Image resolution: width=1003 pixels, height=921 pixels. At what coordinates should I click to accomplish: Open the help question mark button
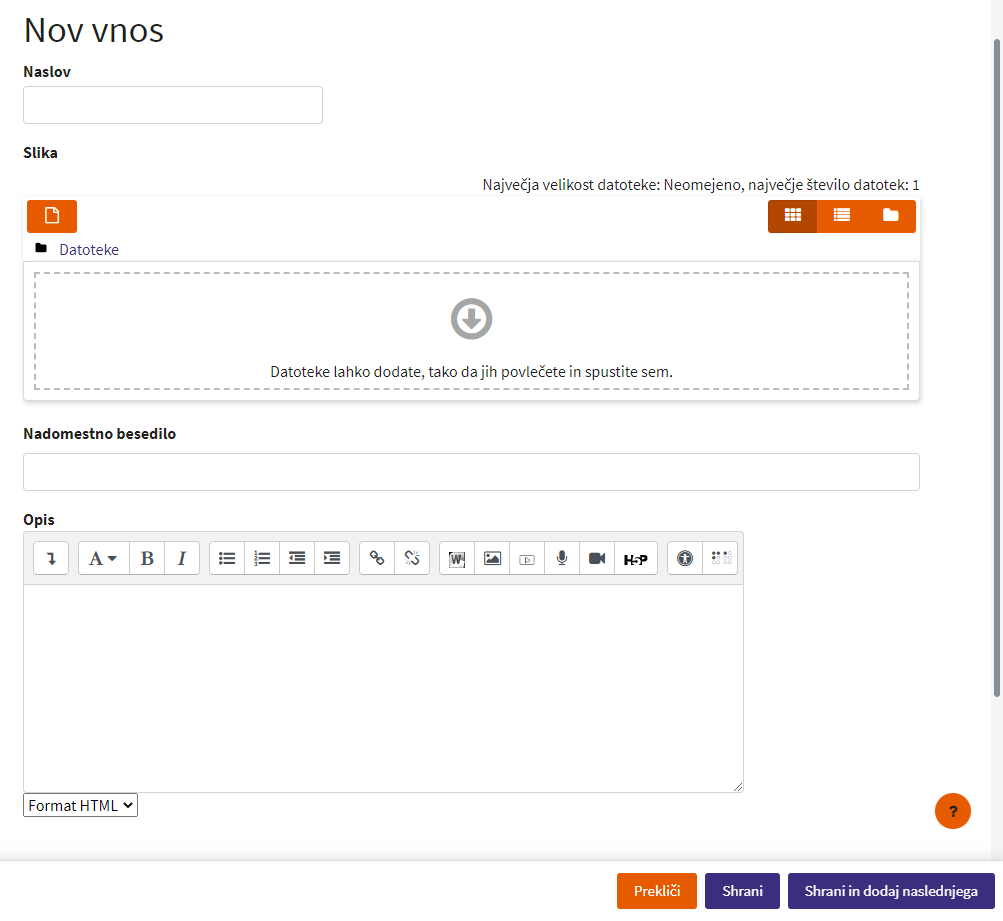point(952,811)
